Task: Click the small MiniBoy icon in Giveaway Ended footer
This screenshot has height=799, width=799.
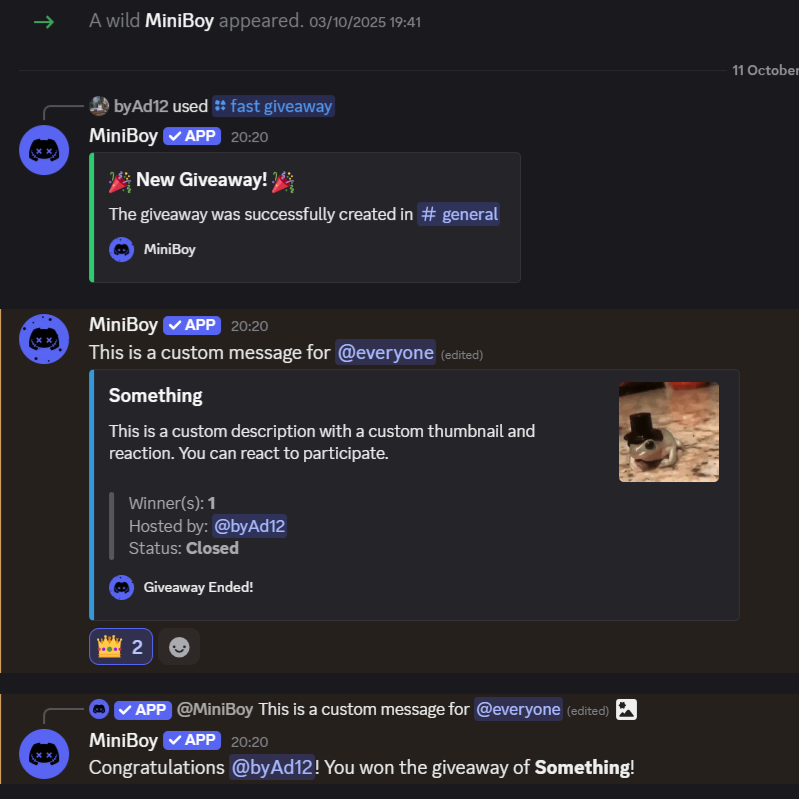Action: 121,587
